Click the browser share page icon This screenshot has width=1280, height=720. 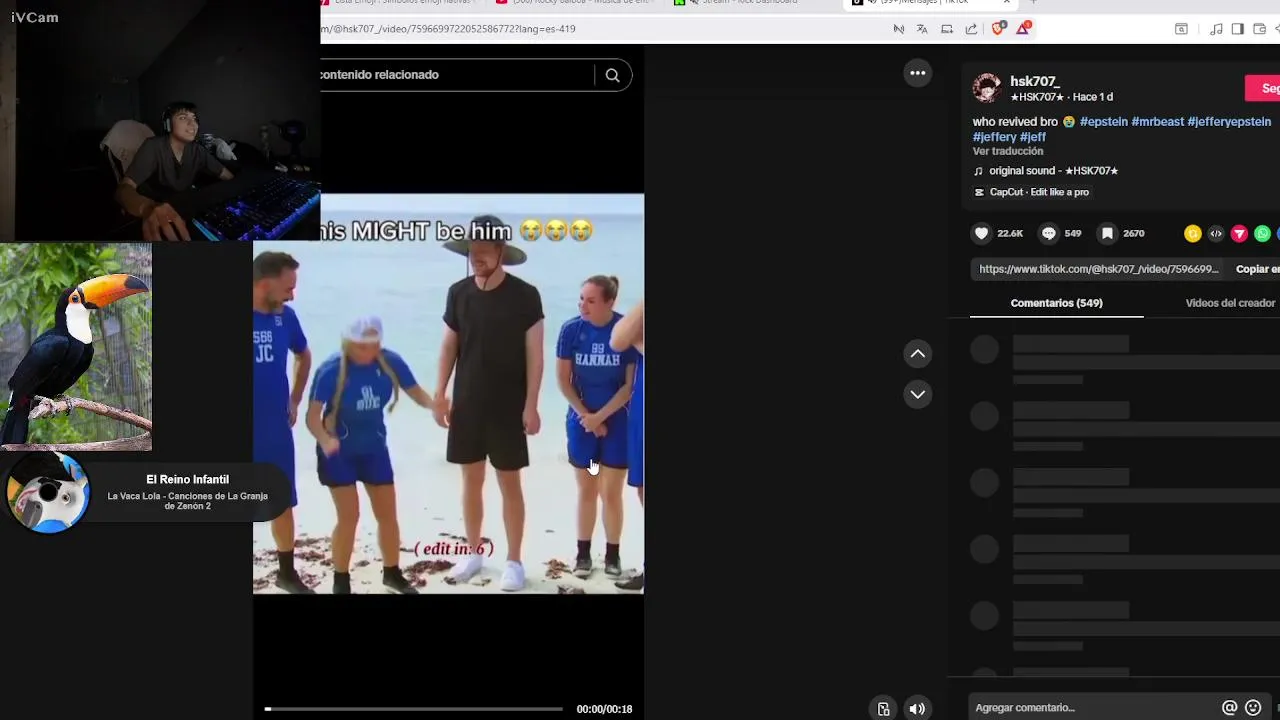coord(971,29)
